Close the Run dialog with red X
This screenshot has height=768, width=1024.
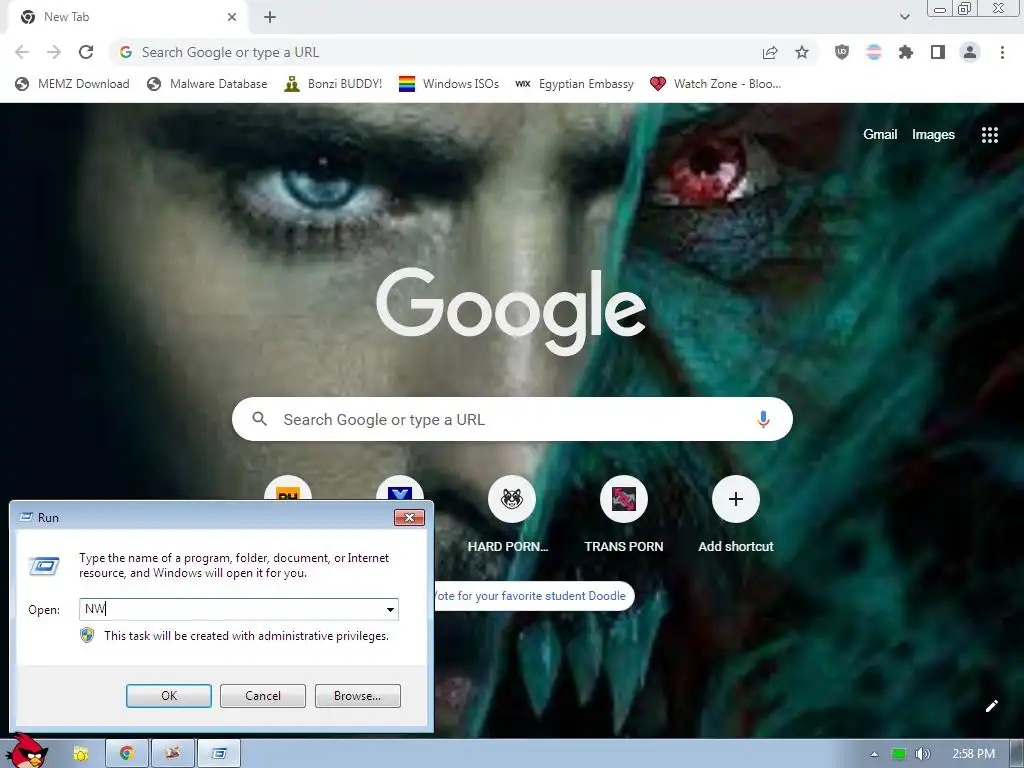point(409,517)
